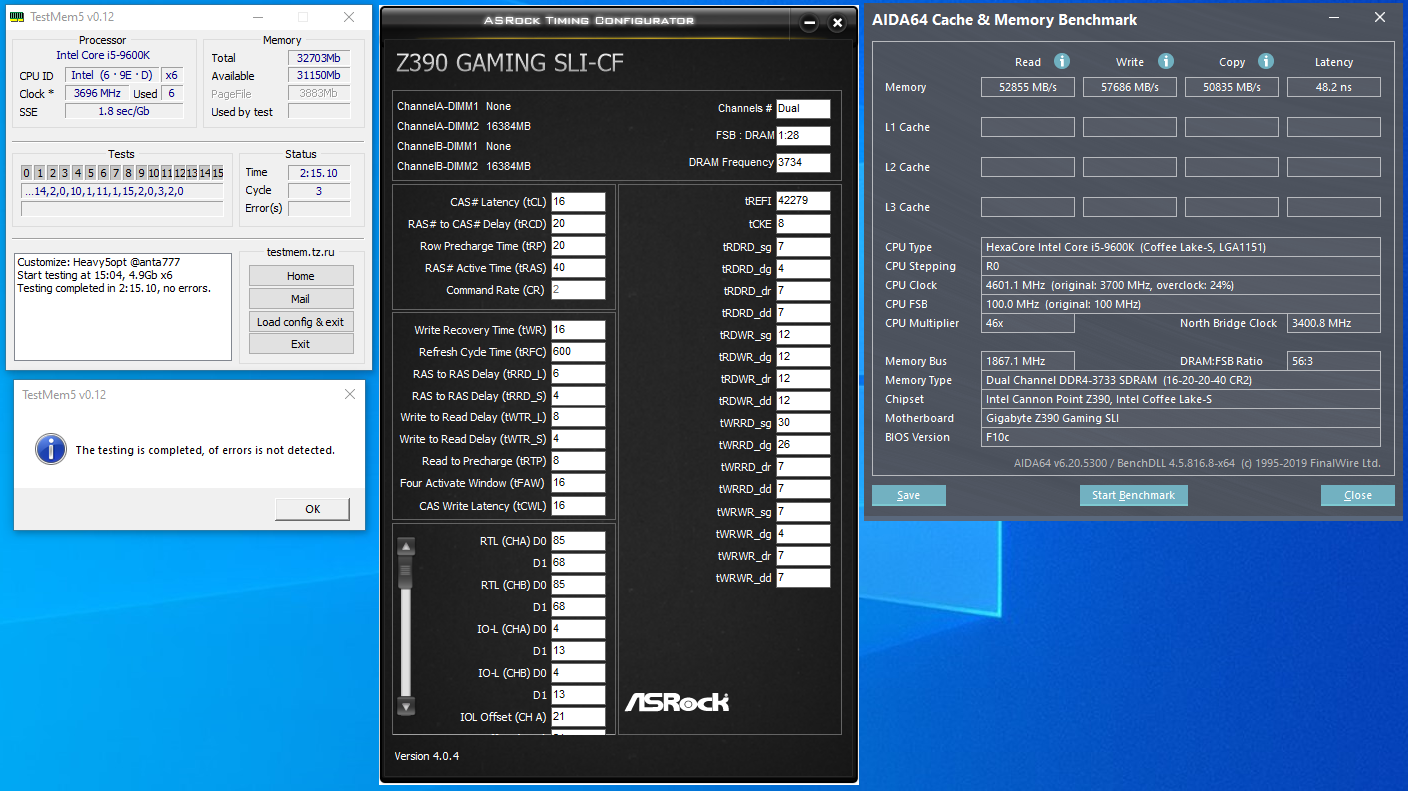Click the TestMem5 app icon in its title bar

(x=18, y=18)
